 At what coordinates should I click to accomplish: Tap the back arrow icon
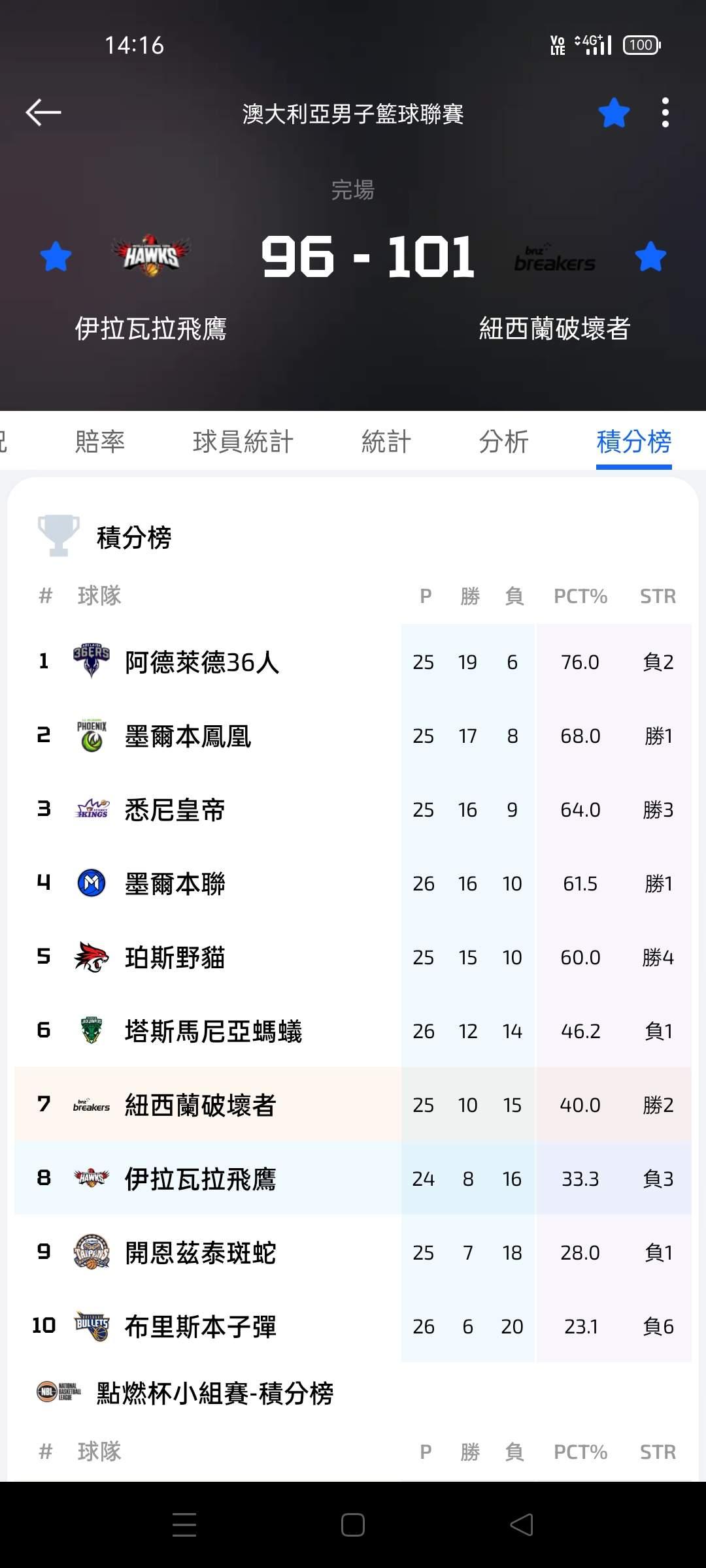click(x=43, y=112)
